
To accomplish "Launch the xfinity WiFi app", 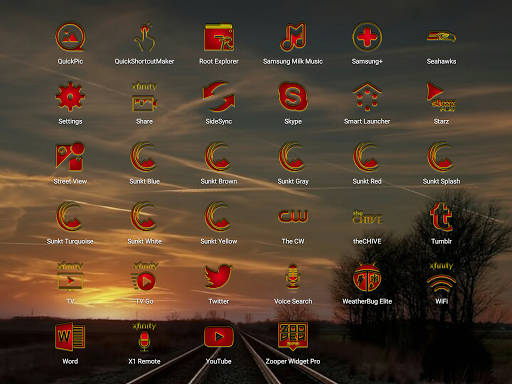I will (x=441, y=277).
